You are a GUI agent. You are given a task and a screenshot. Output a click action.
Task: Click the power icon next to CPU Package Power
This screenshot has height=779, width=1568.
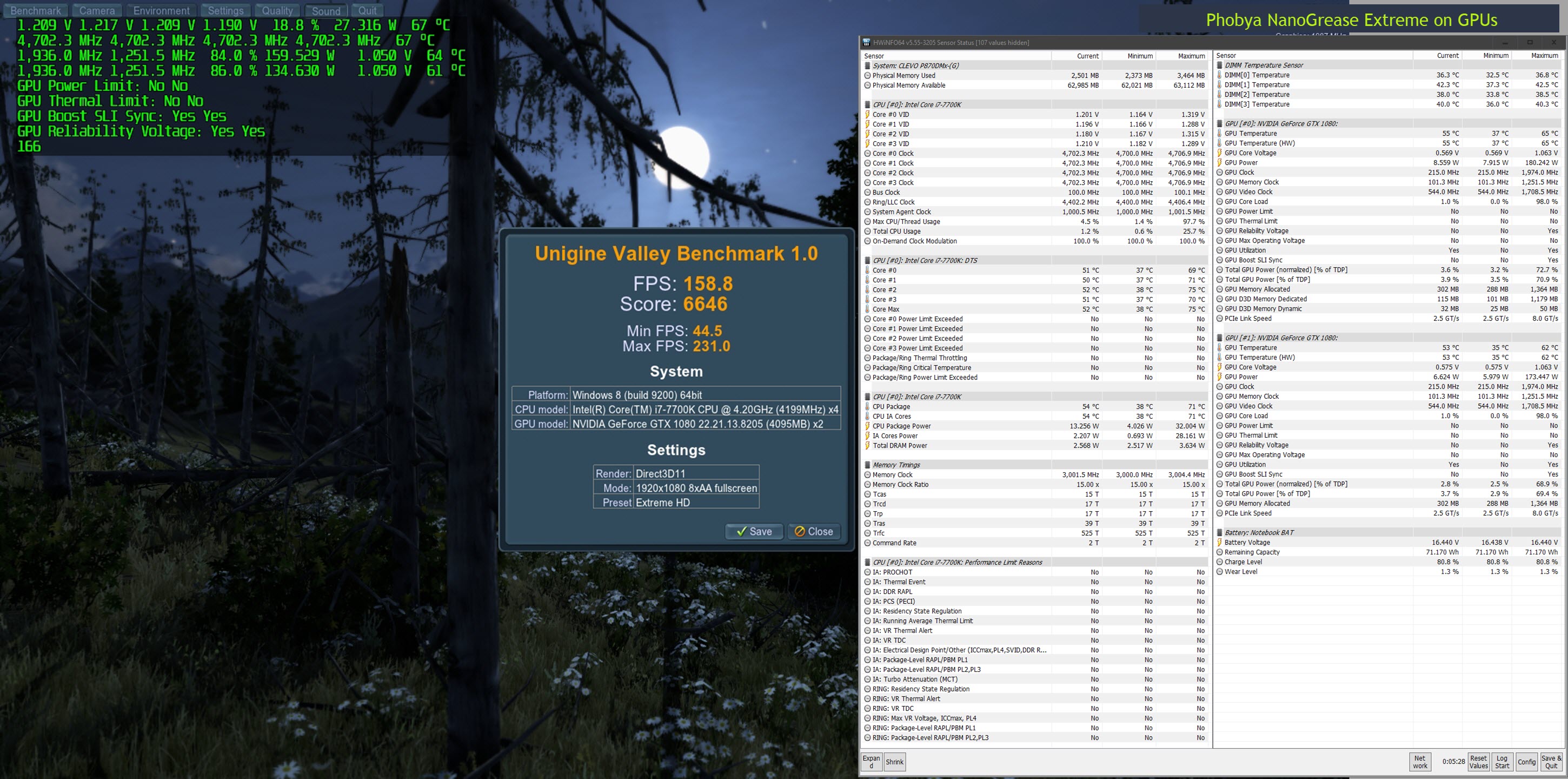pos(867,426)
